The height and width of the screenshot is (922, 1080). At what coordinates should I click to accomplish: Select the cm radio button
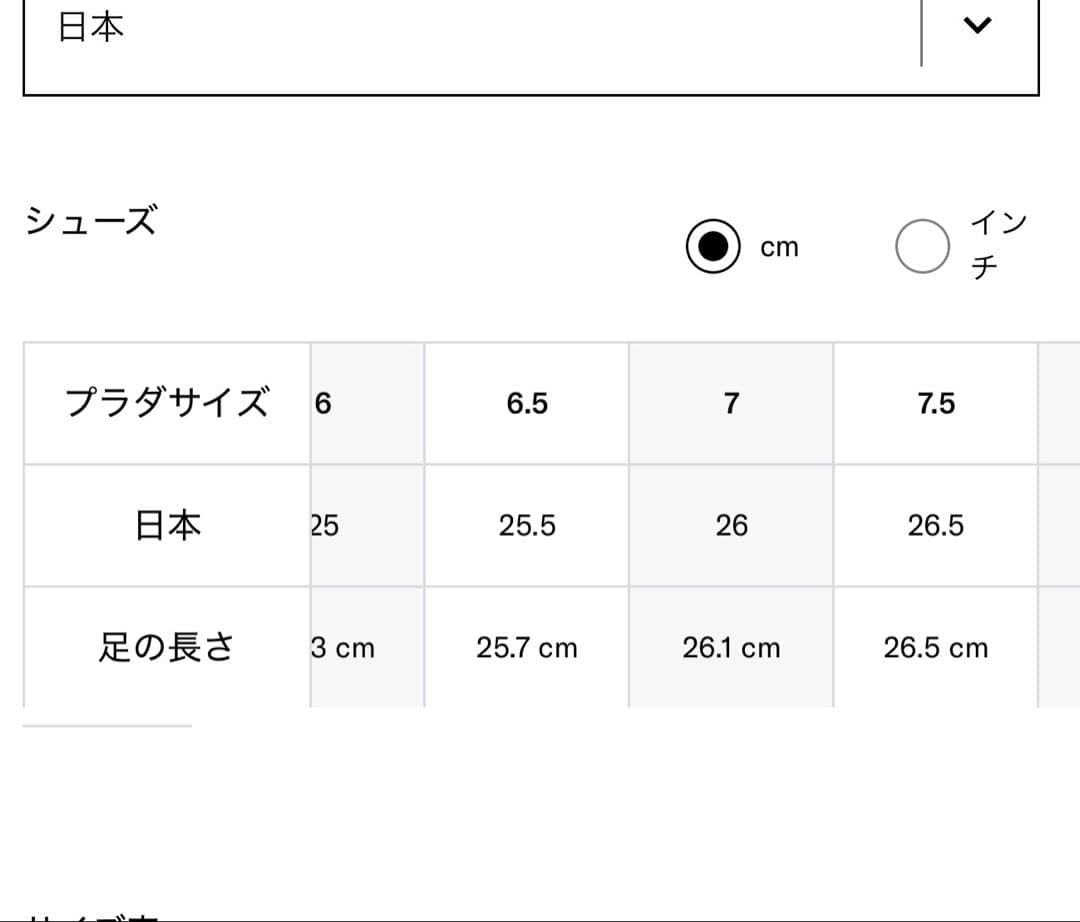coord(713,247)
